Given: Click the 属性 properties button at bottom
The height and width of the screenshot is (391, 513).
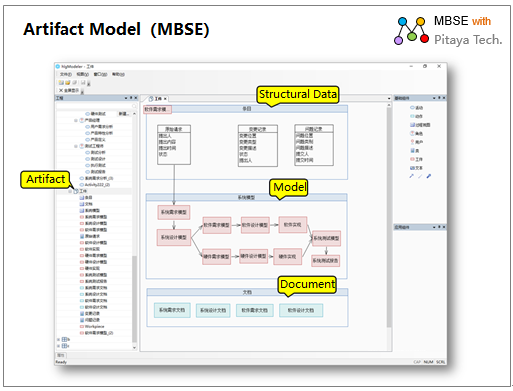Looking at the screenshot, I should (61, 355).
